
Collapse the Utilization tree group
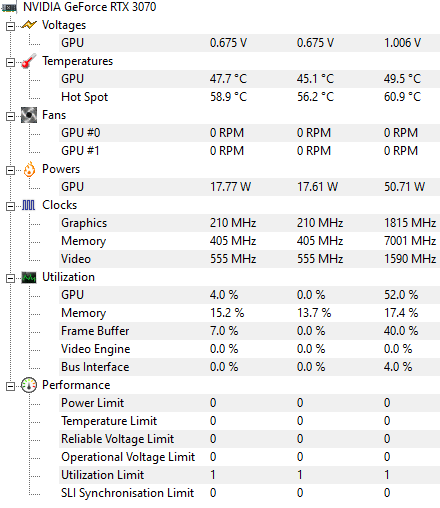(x=10, y=278)
